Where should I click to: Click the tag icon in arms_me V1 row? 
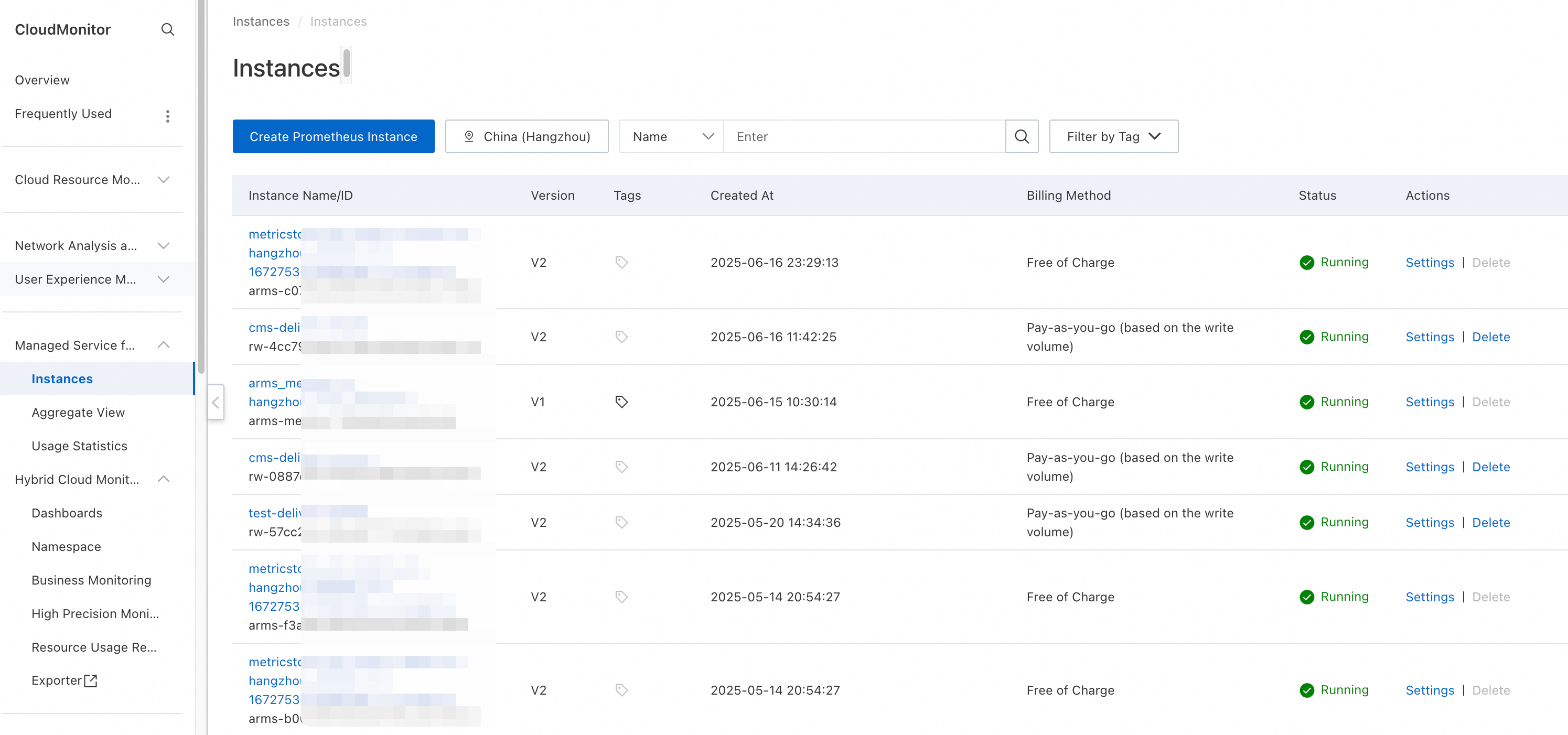coord(621,402)
